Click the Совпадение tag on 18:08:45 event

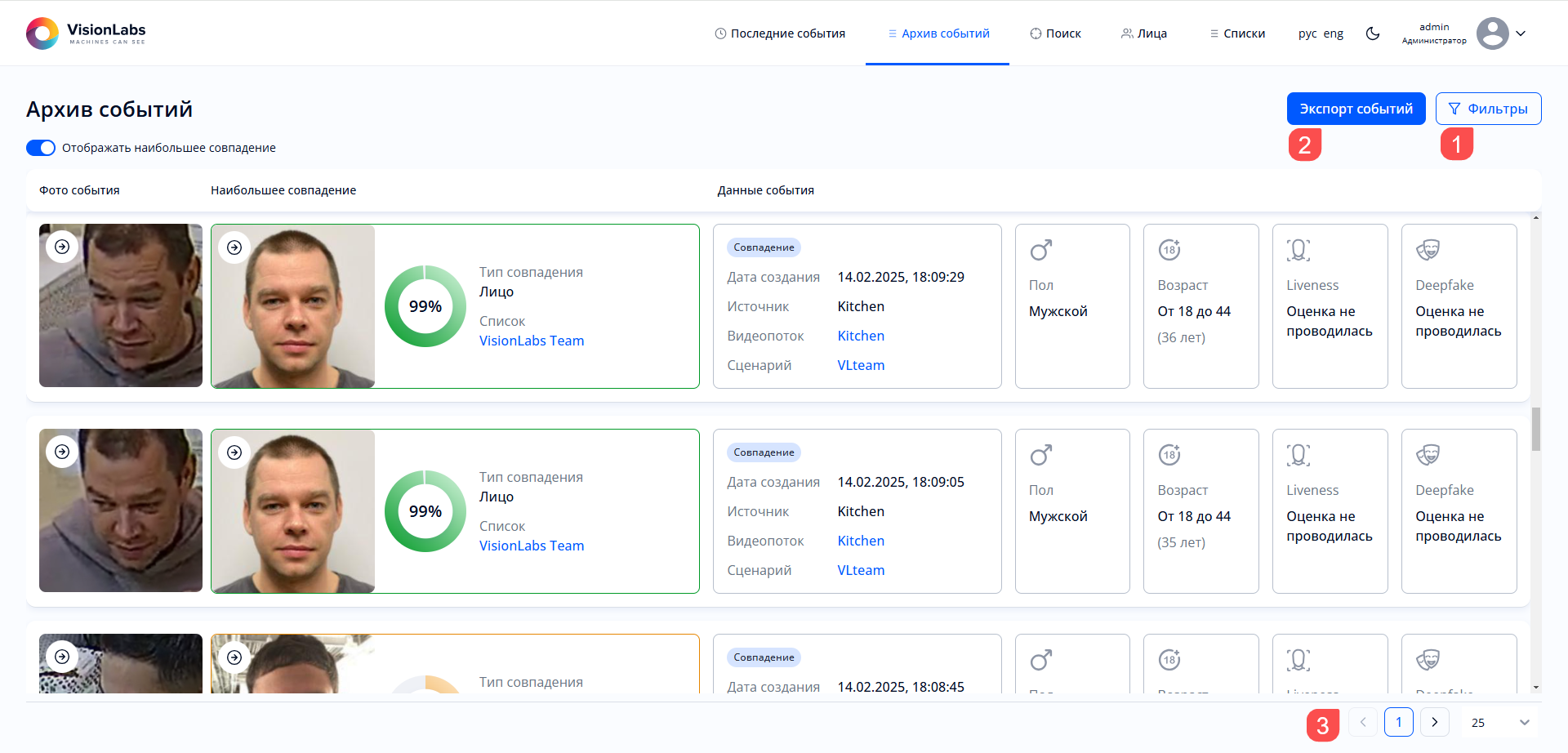click(764, 657)
